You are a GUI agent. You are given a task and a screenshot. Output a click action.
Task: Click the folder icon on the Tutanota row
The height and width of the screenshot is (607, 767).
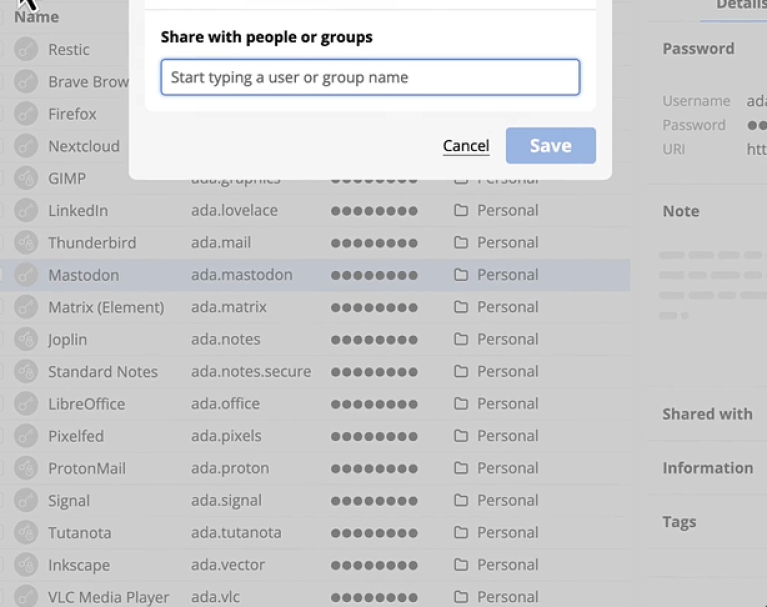[461, 533]
